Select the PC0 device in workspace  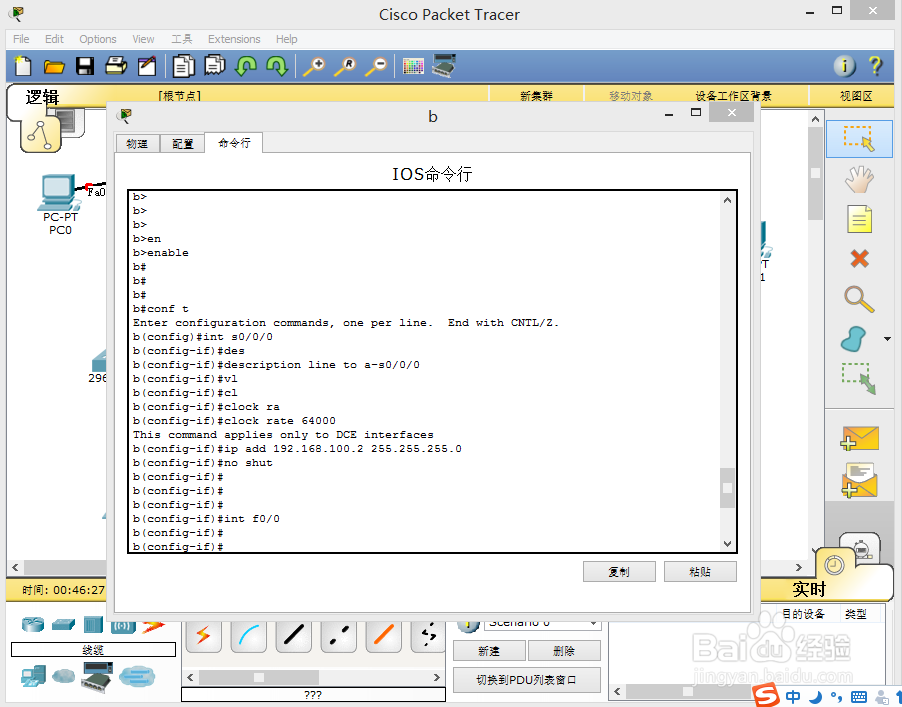[58, 204]
